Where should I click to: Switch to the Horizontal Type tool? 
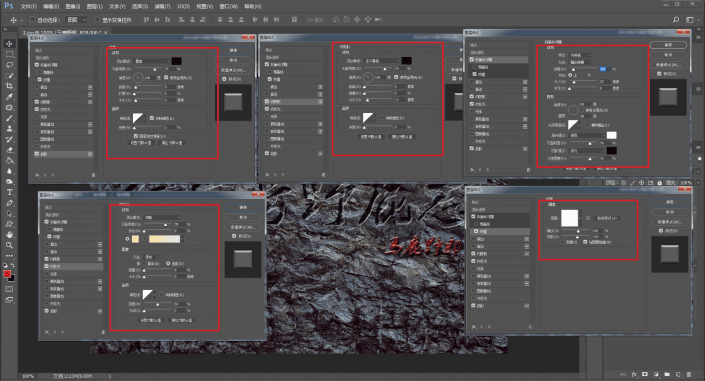(x=9, y=192)
